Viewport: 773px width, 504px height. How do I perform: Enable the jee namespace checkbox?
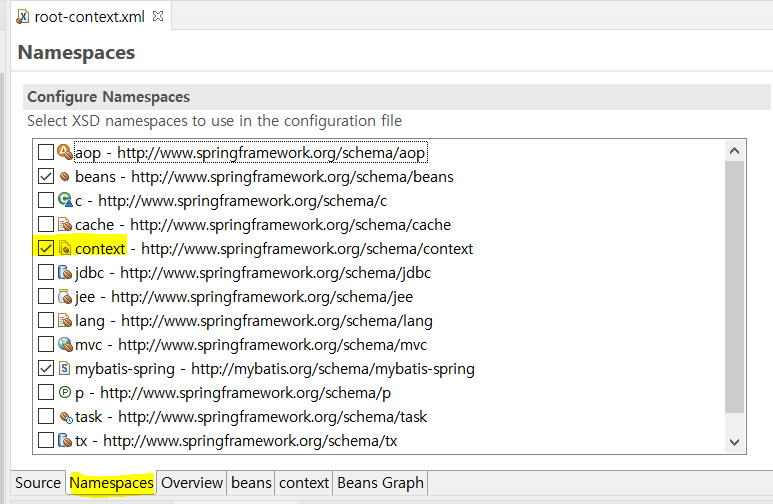click(x=46, y=296)
